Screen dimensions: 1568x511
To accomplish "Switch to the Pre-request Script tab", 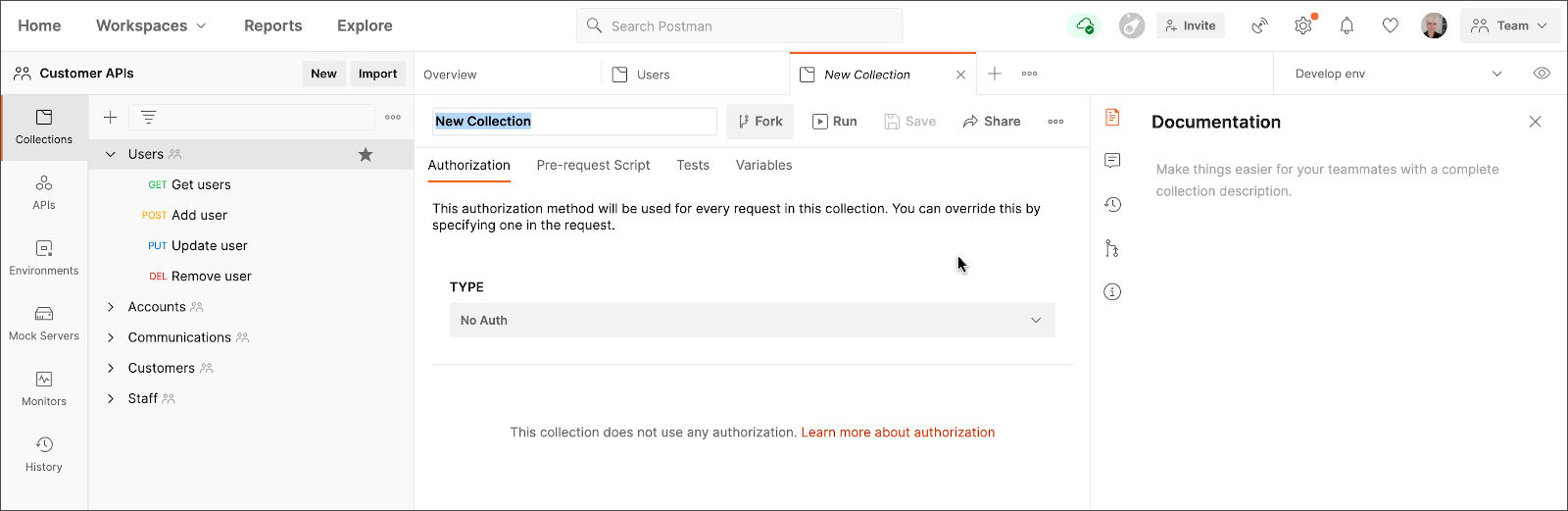I will [x=593, y=165].
